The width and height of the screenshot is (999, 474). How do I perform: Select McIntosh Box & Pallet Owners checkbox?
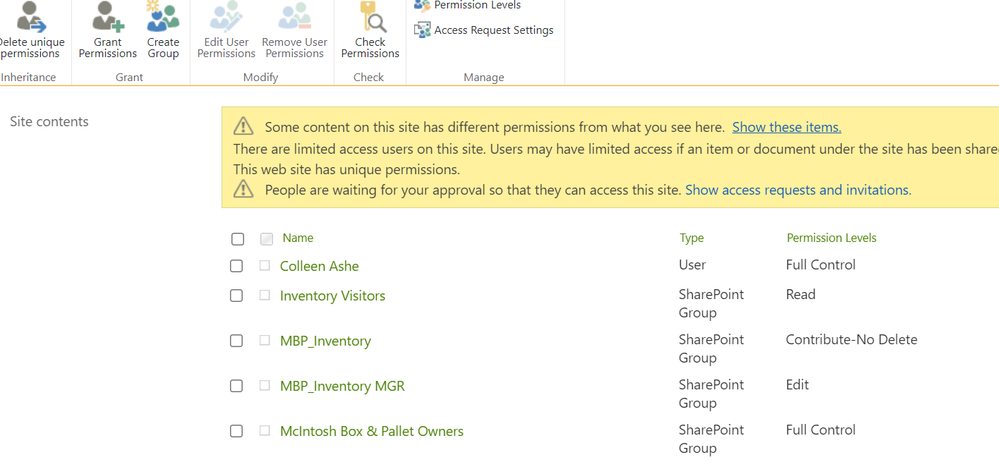pyautogui.click(x=236, y=431)
